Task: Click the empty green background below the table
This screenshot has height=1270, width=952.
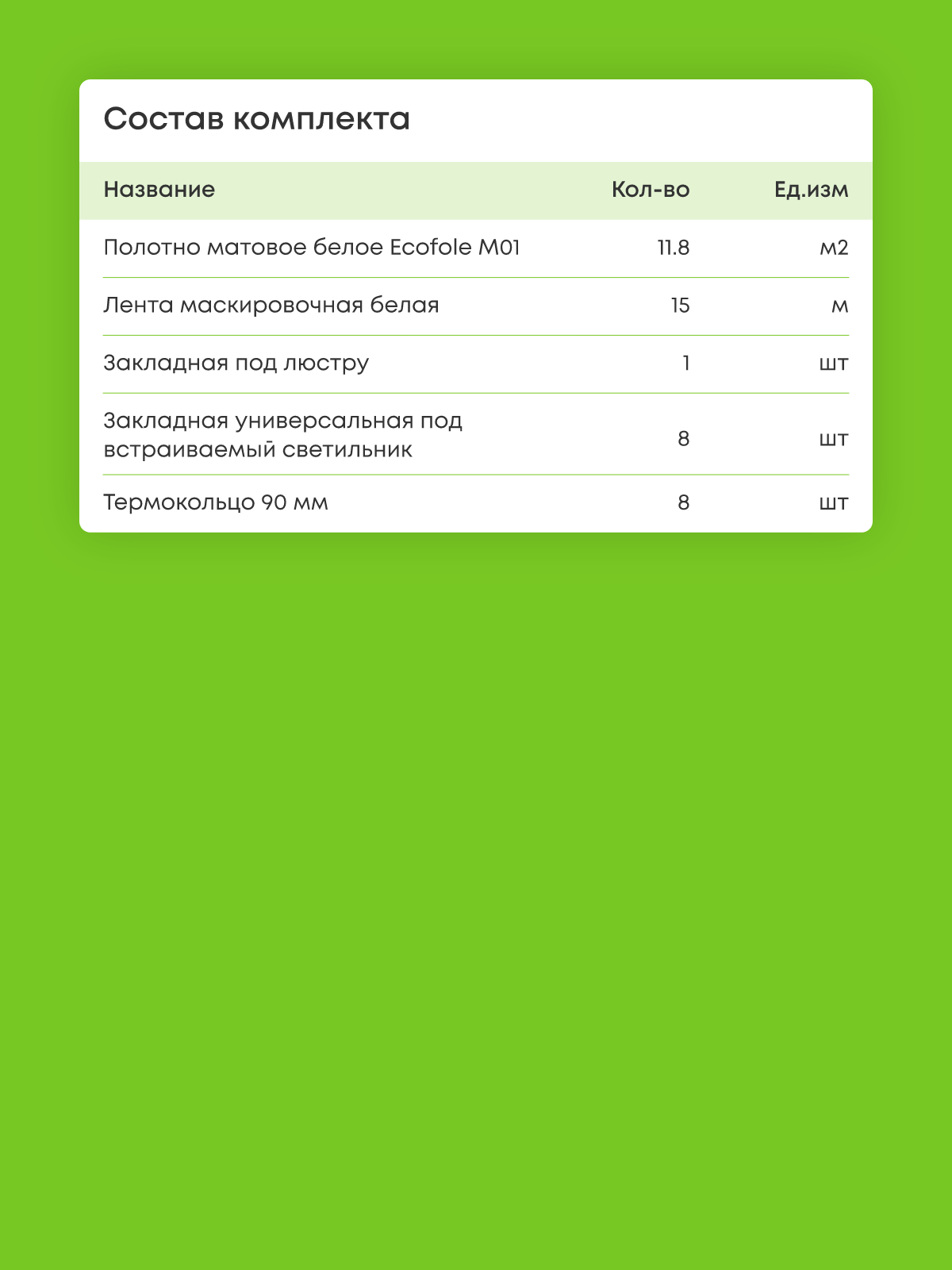Action: pos(476,873)
